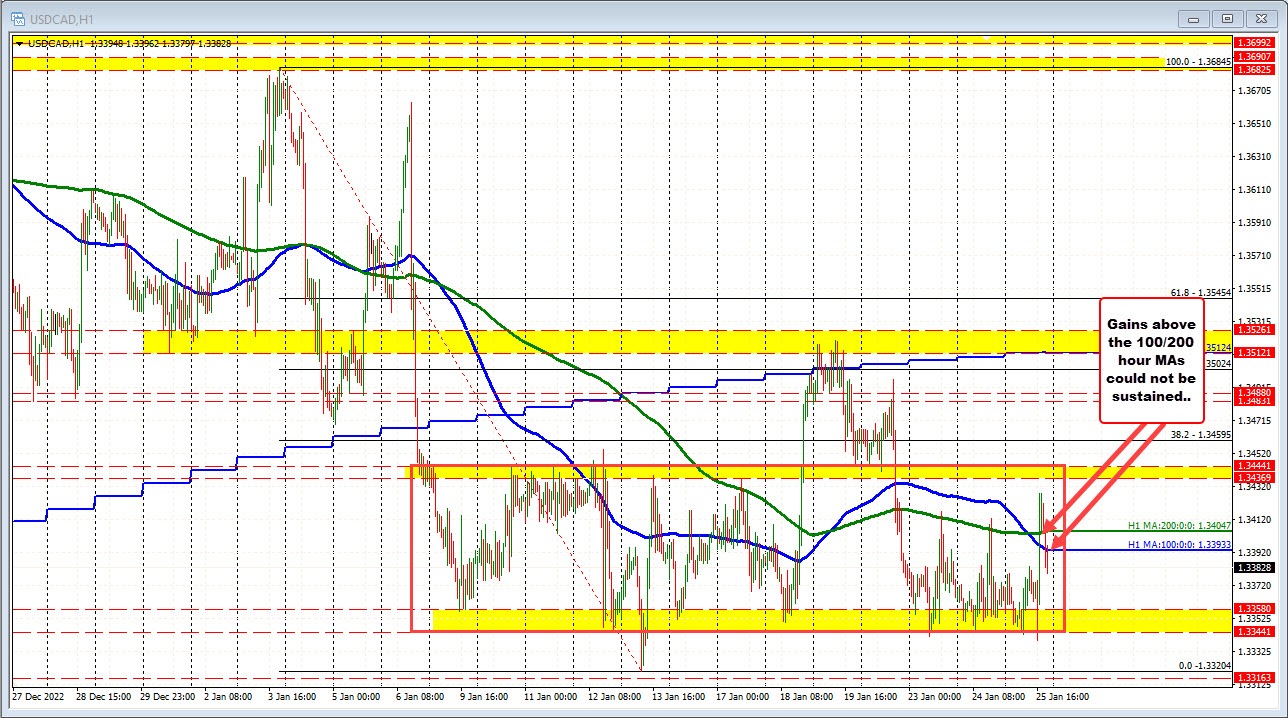This screenshot has height=718, width=1288.
Task: Click the USDCAD,H1 title bar label
Action: coord(60,18)
